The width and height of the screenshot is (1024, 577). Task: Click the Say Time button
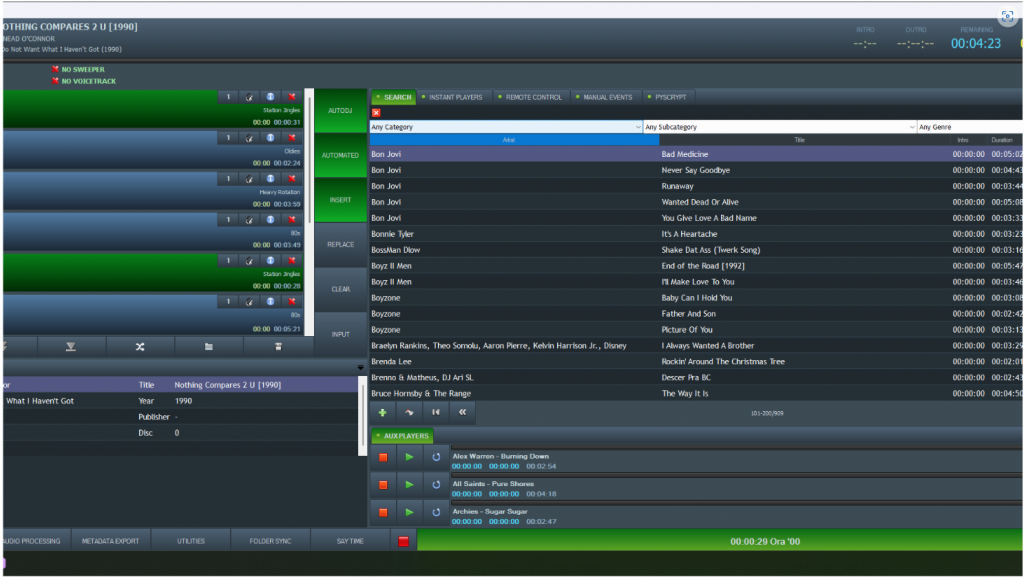tap(350, 541)
